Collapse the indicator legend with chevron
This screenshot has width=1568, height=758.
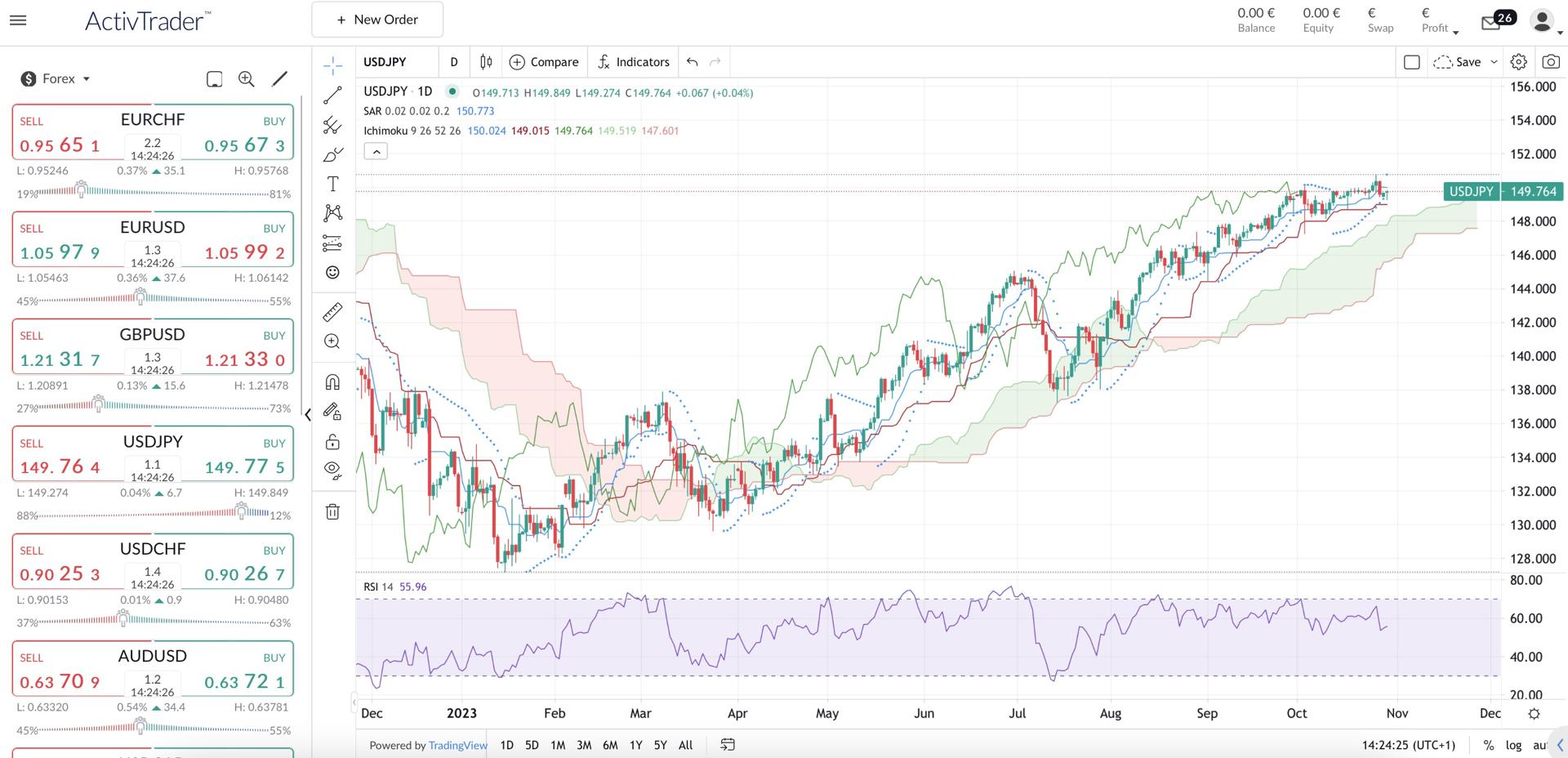point(376,151)
